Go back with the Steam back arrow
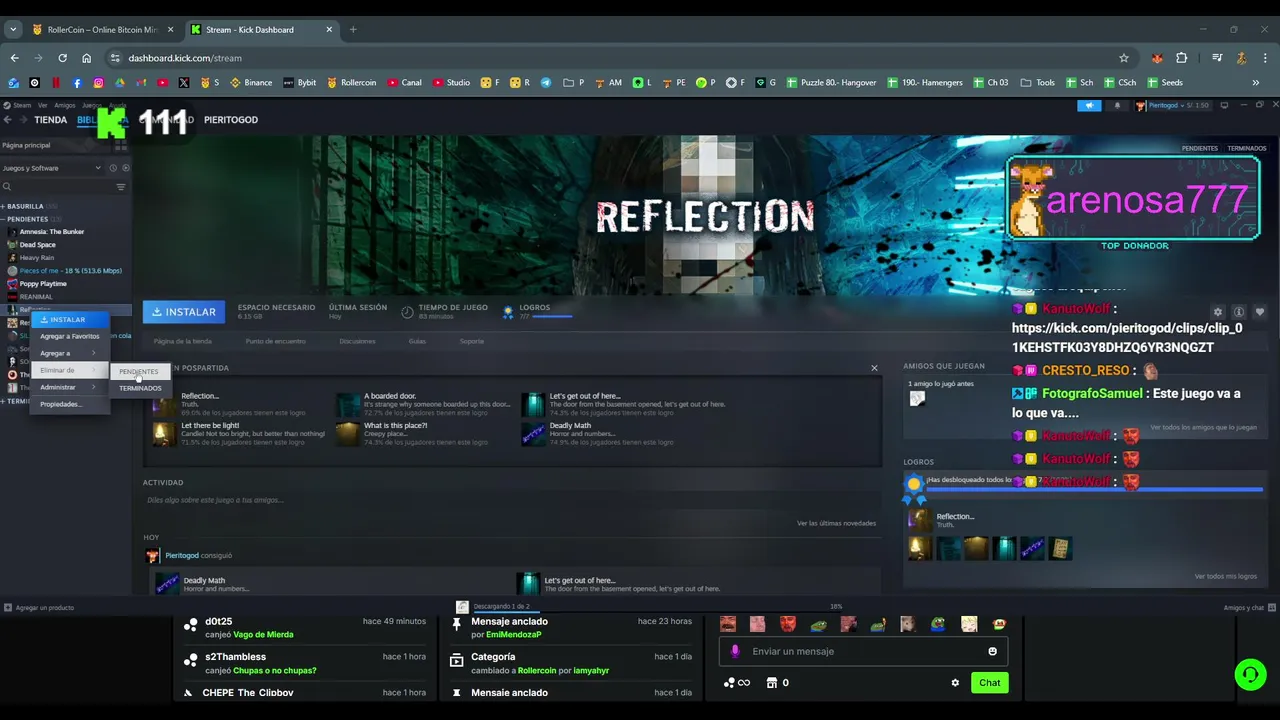Viewport: 1280px width, 720px height. coord(8,120)
